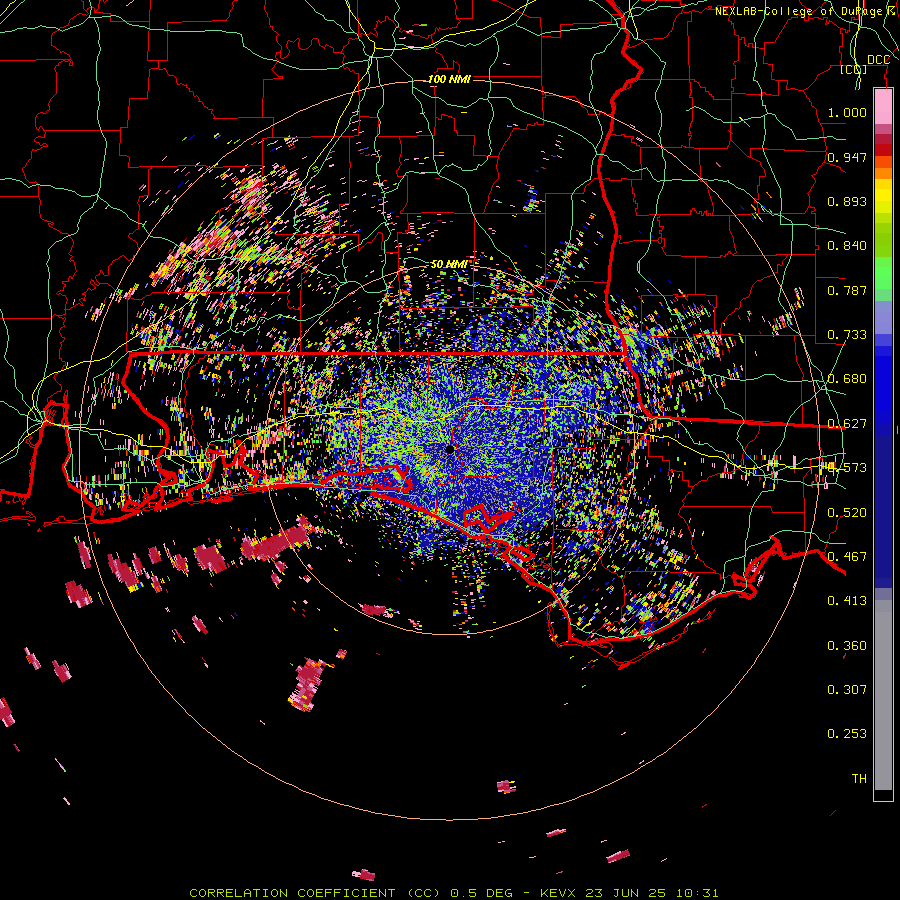Click the 0.680 color scale value
900x900 pixels.
[x=847, y=379]
